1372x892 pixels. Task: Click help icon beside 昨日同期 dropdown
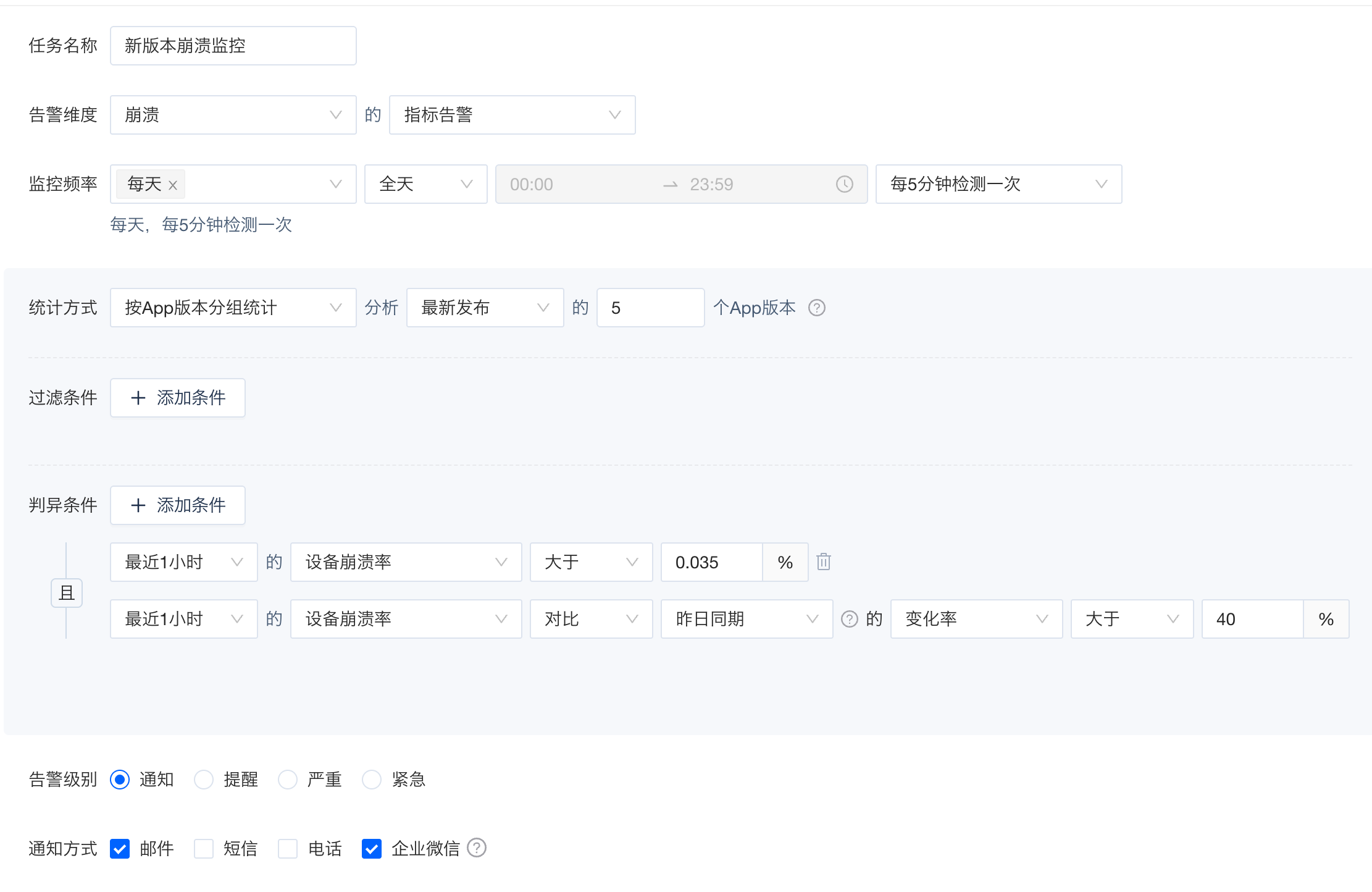tap(849, 619)
